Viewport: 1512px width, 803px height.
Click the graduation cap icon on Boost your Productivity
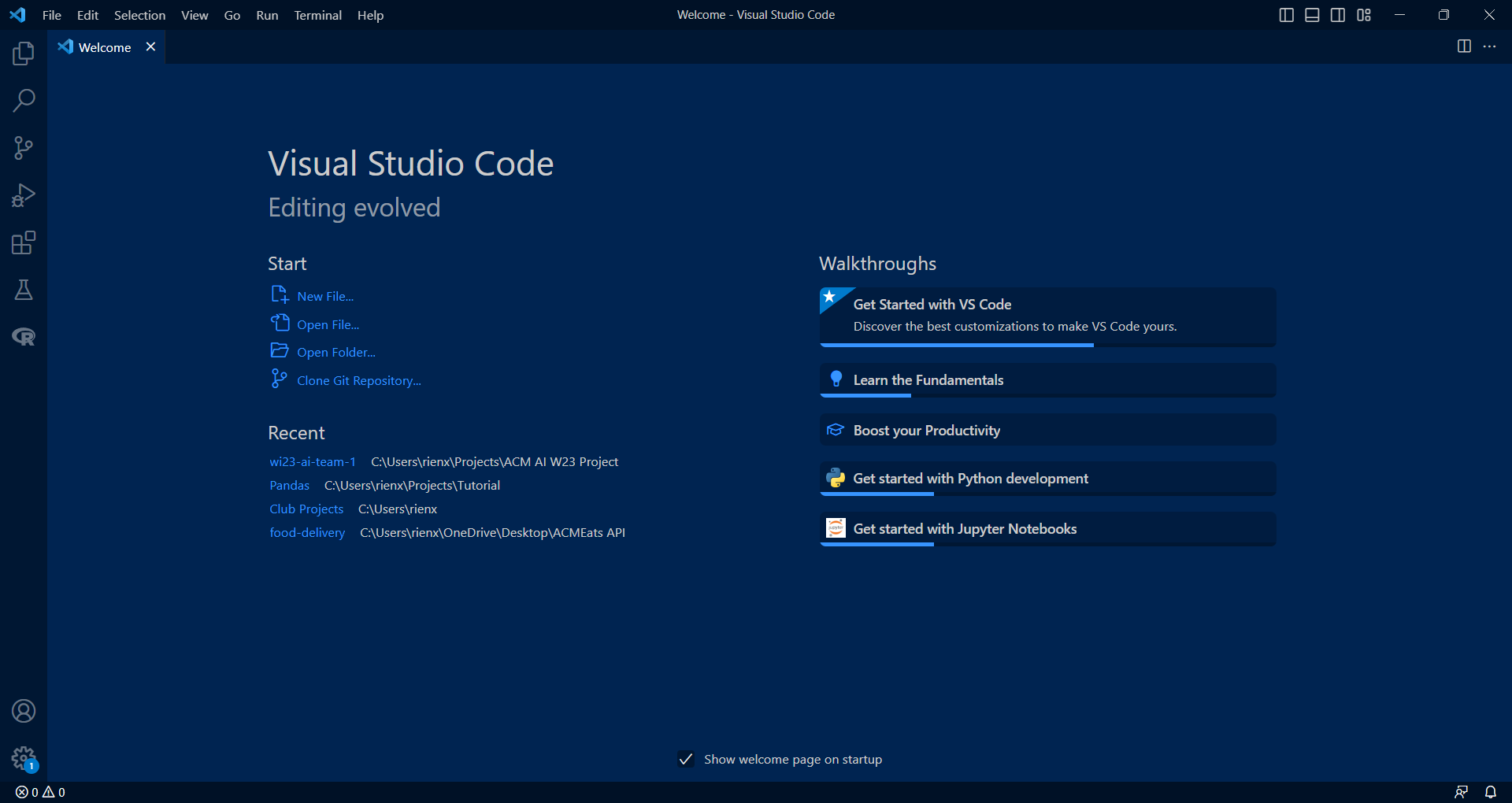point(836,430)
